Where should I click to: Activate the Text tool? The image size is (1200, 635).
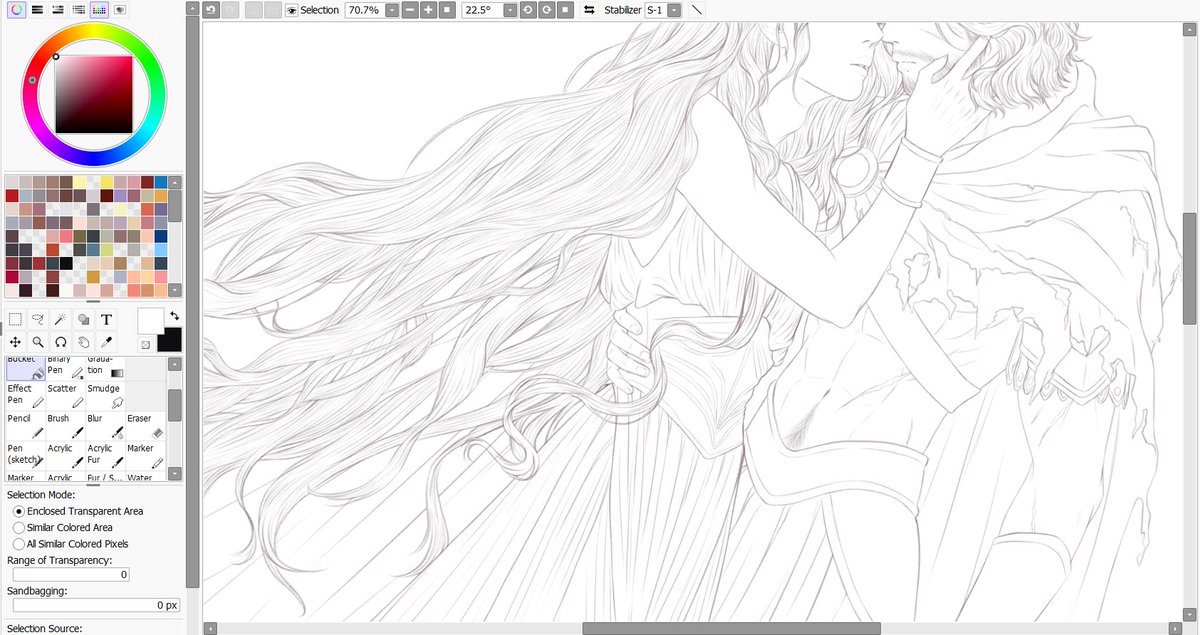[105, 319]
